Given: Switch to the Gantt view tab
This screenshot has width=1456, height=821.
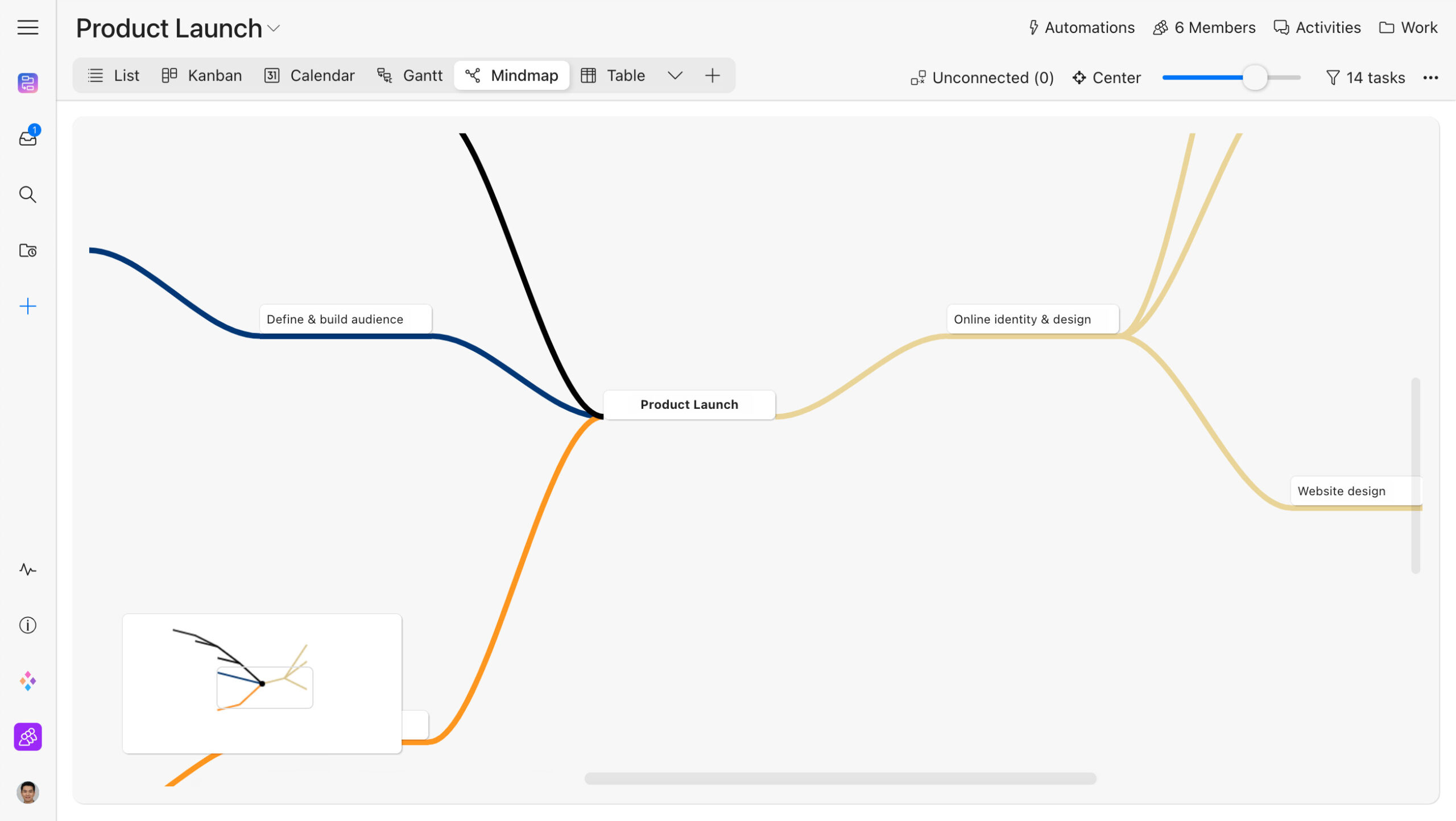Looking at the screenshot, I should [x=409, y=76].
